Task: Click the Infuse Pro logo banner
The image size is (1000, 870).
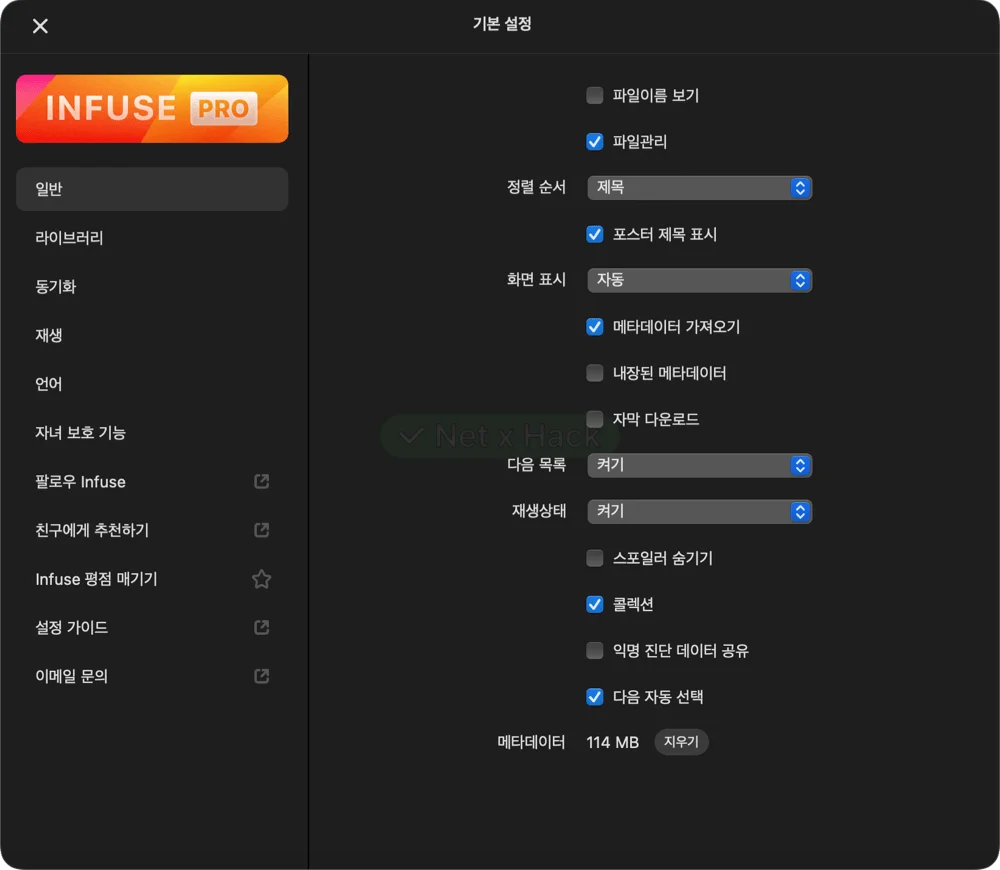Action: [152, 108]
